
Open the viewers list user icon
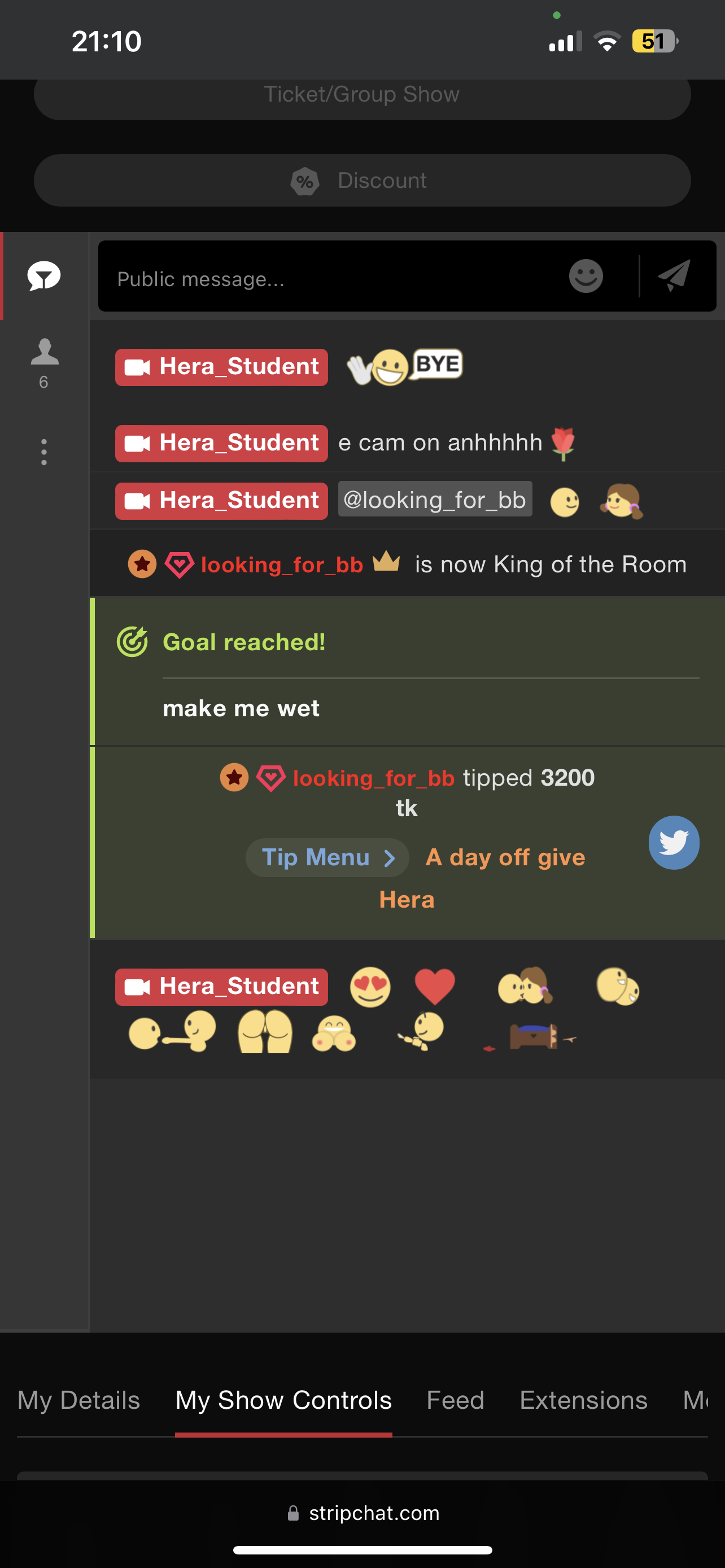coord(45,352)
